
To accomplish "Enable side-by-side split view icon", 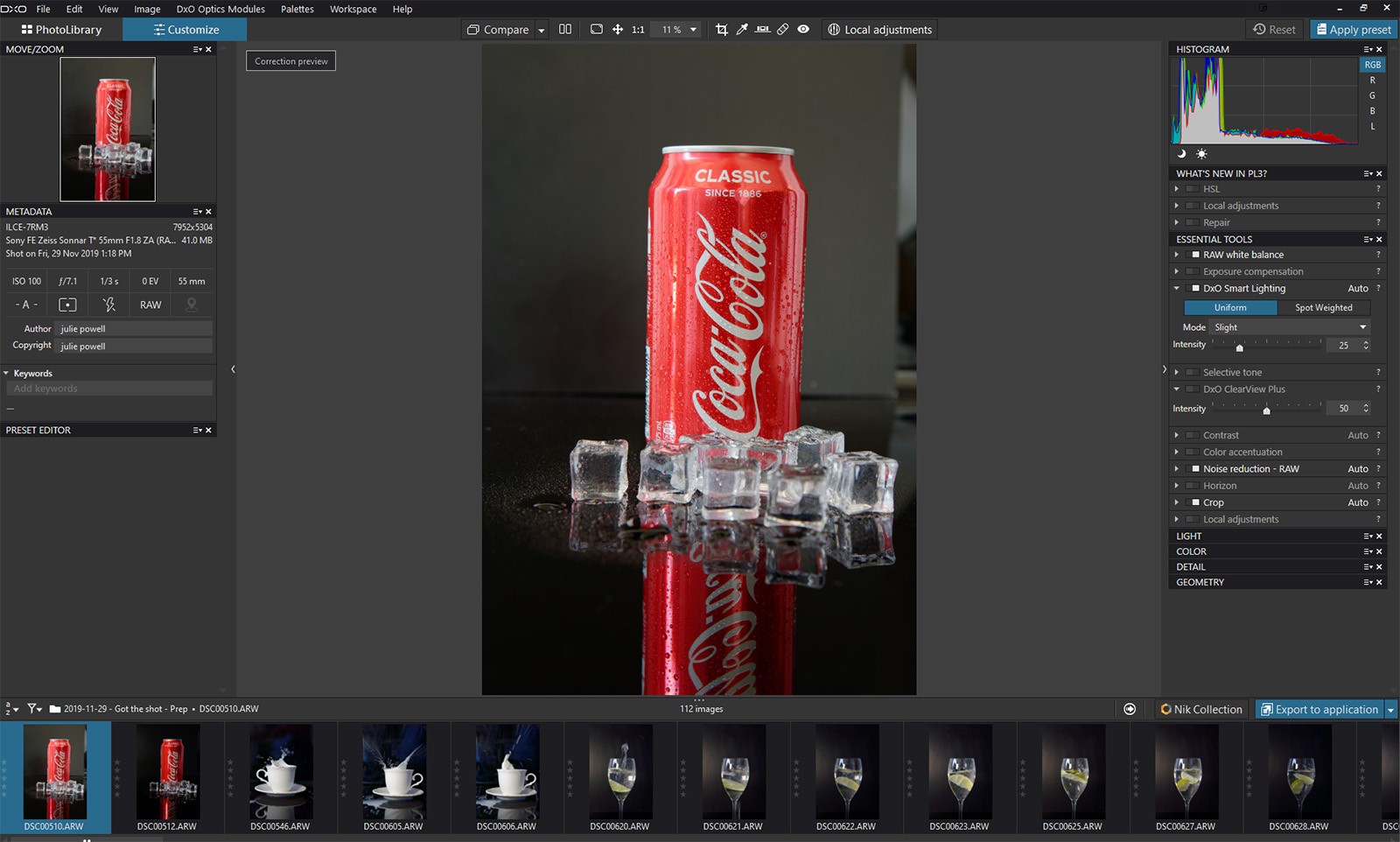I will [x=565, y=30].
